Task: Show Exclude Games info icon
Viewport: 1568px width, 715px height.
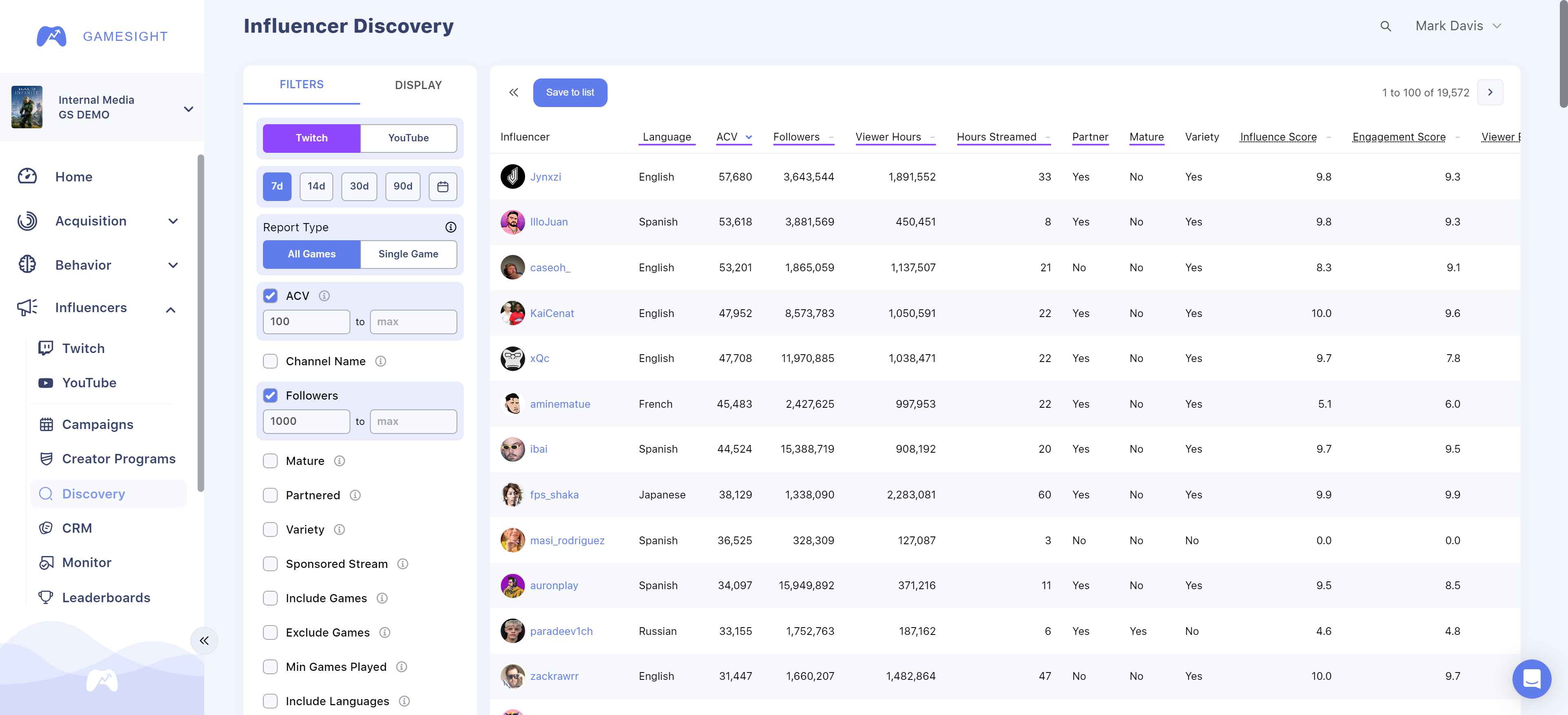Action: [x=385, y=633]
